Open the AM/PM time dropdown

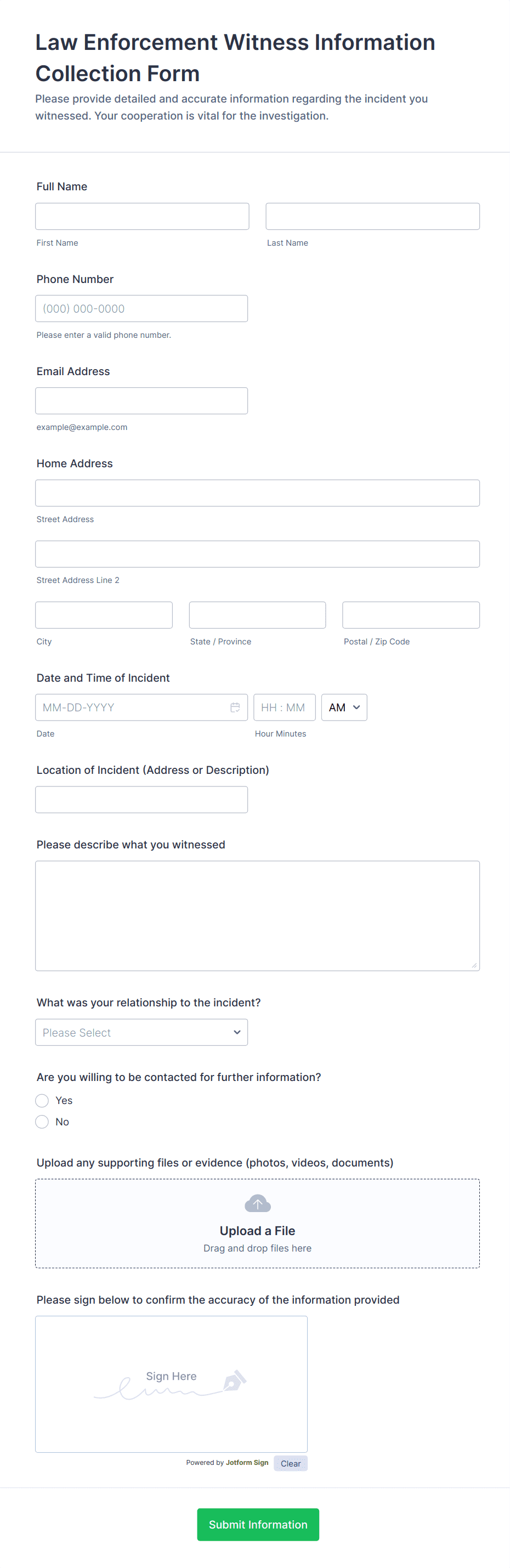click(x=344, y=707)
